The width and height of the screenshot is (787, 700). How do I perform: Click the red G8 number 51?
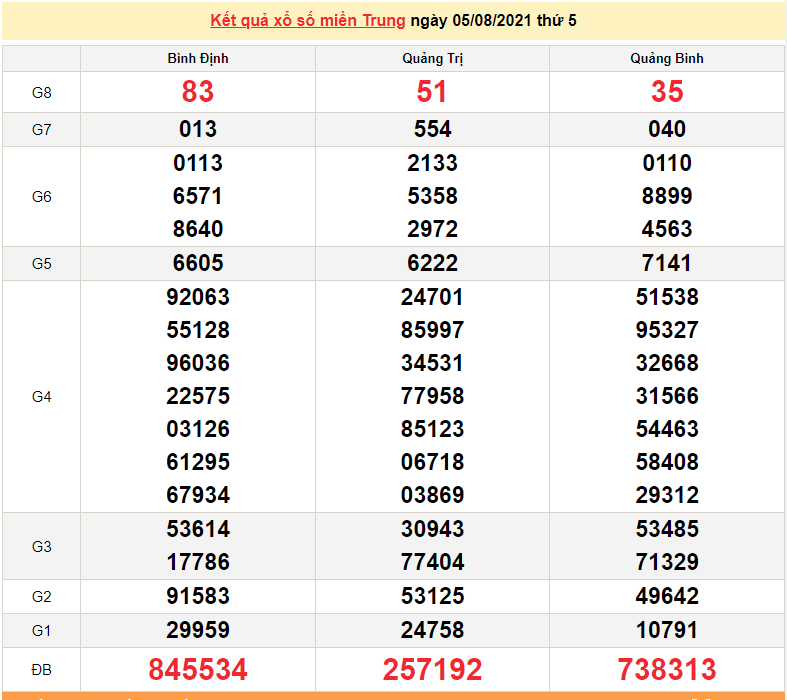pyautogui.click(x=432, y=92)
